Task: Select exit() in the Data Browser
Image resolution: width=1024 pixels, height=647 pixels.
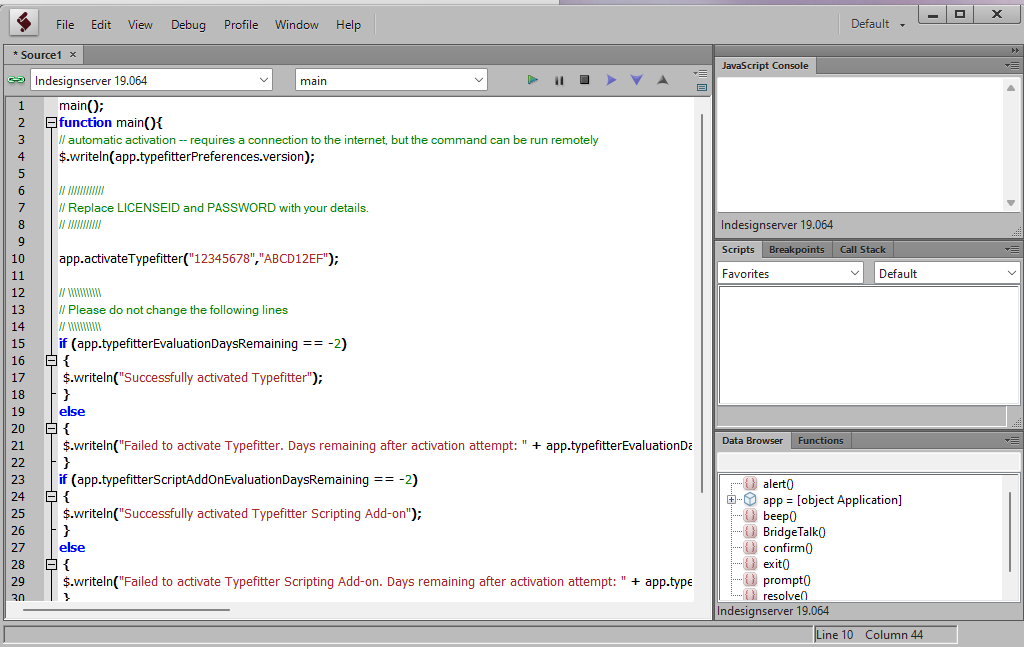Action: [776, 564]
